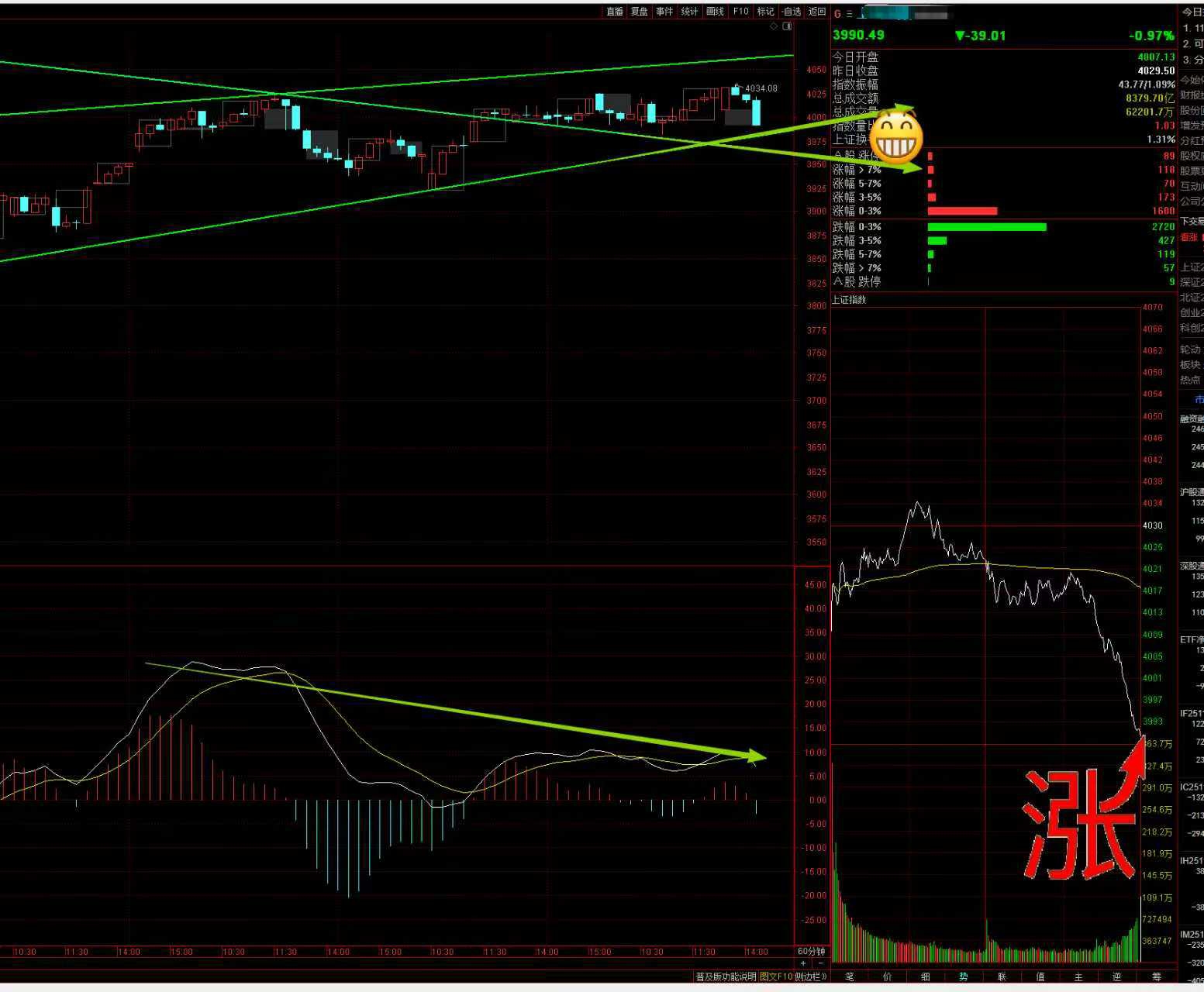The image size is (1204, 992).
Task: Switch to the 联 tab
Action: tap(1002, 976)
